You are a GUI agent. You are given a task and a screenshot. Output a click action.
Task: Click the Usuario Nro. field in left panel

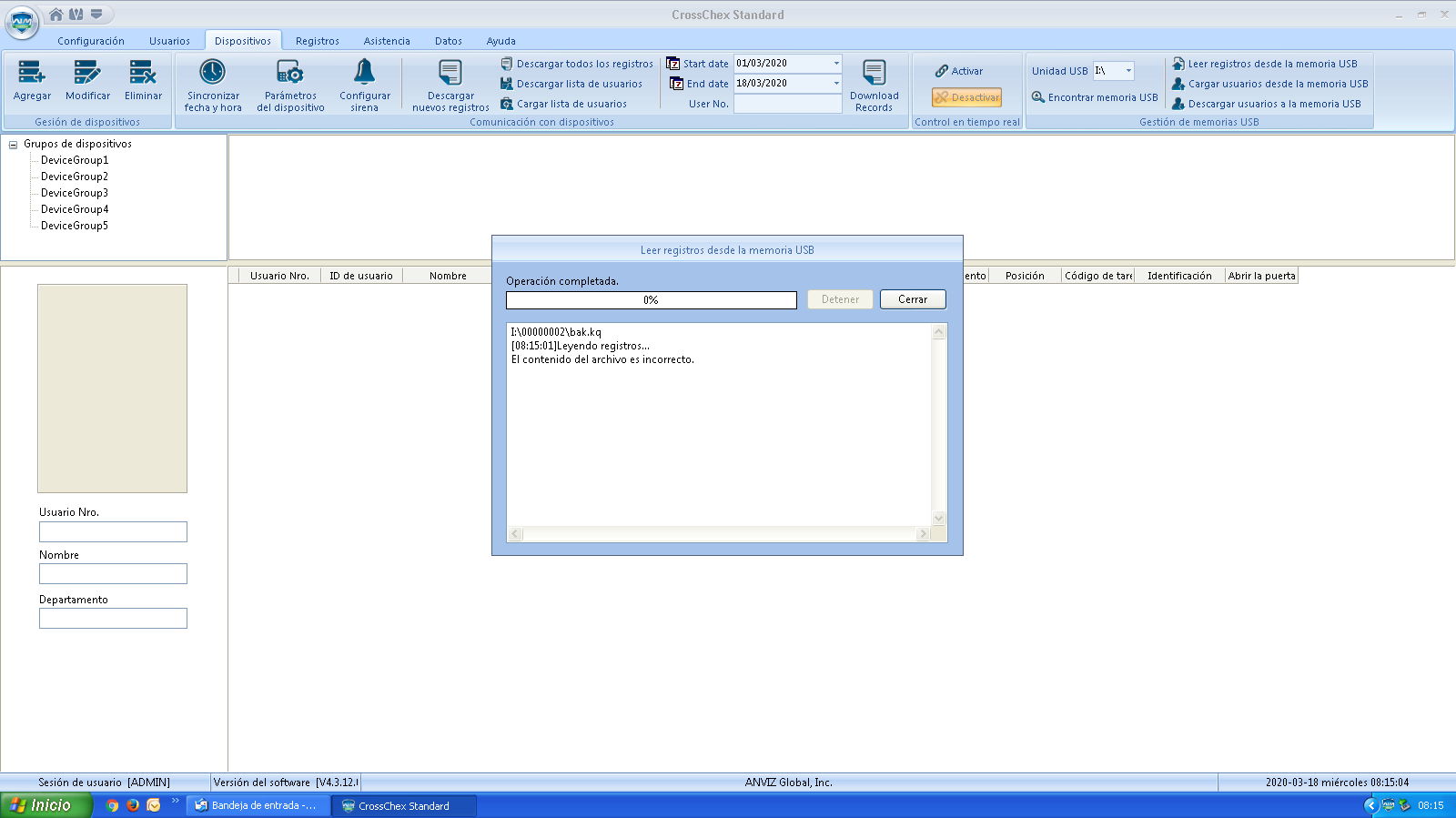[x=113, y=531]
